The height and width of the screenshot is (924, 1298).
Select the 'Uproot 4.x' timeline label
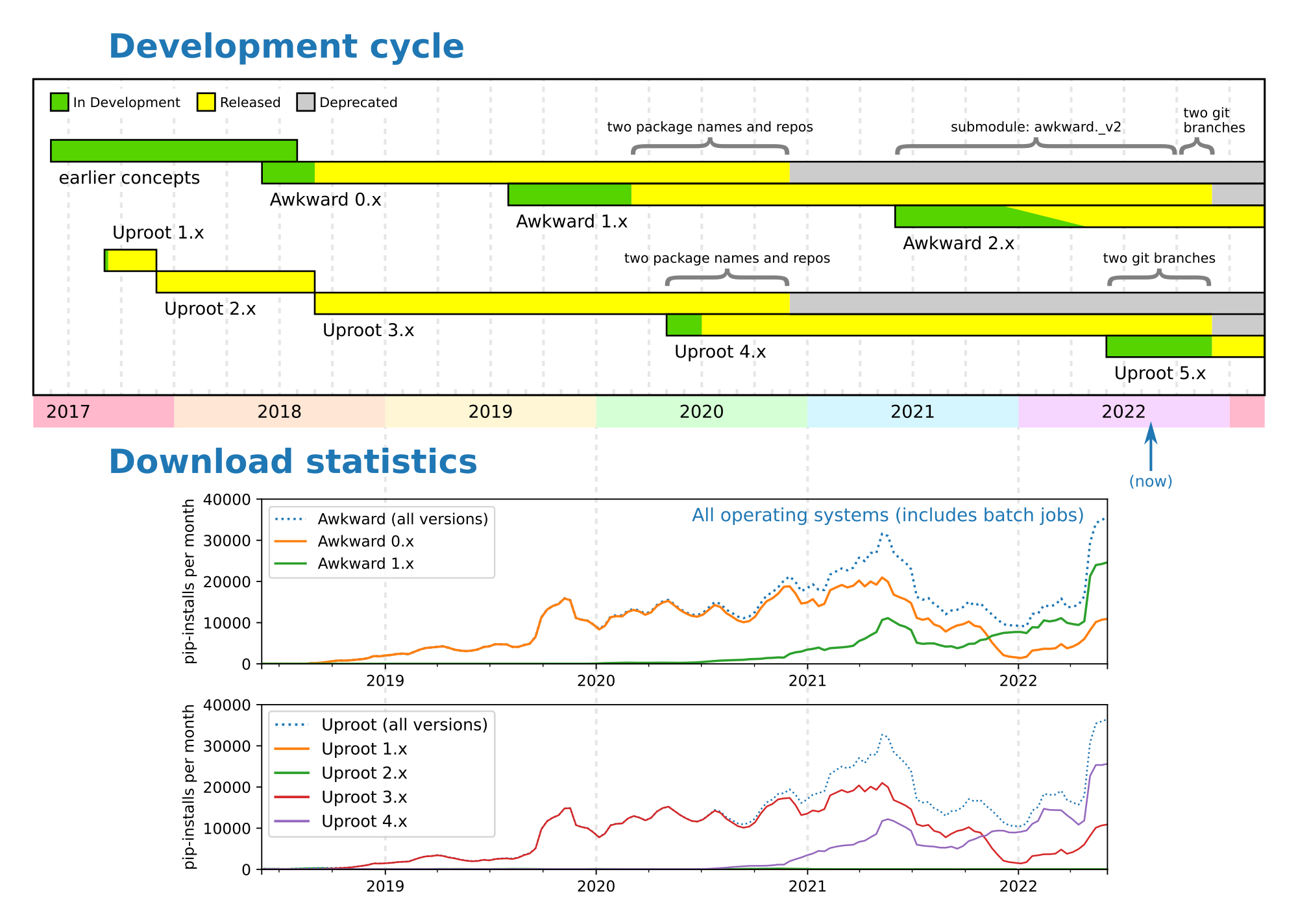pyautogui.click(x=720, y=352)
